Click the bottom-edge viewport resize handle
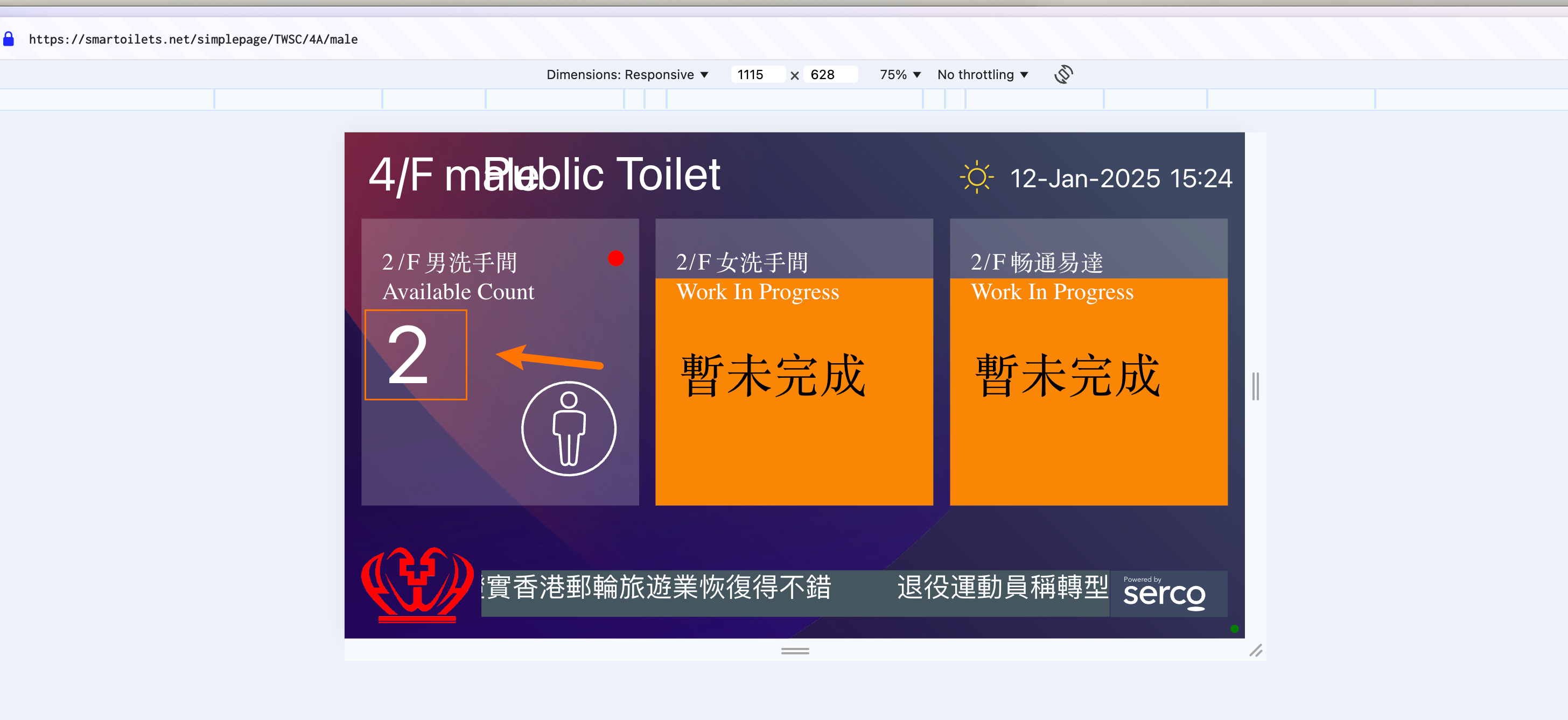The width and height of the screenshot is (1568, 720). tap(795, 650)
